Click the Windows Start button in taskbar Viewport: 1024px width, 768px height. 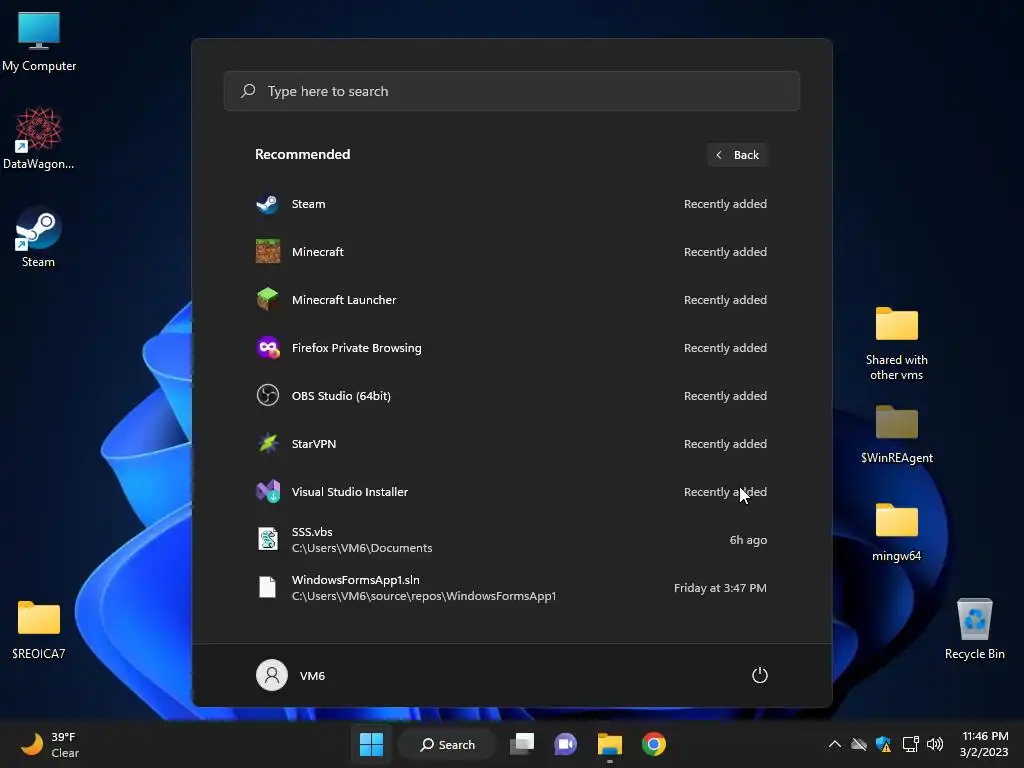point(372,744)
